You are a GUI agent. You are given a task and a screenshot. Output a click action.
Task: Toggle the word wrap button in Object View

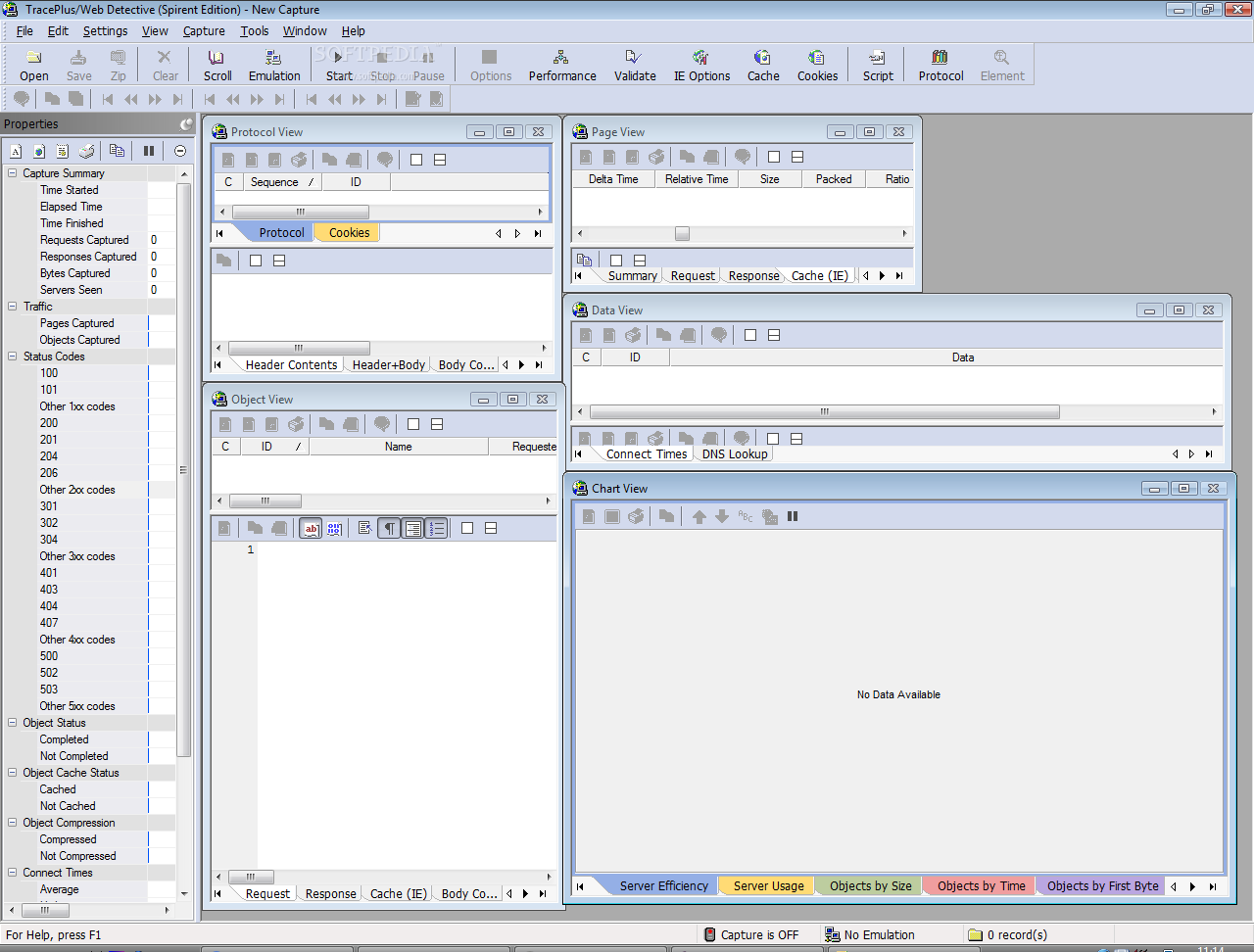click(413, 528)
